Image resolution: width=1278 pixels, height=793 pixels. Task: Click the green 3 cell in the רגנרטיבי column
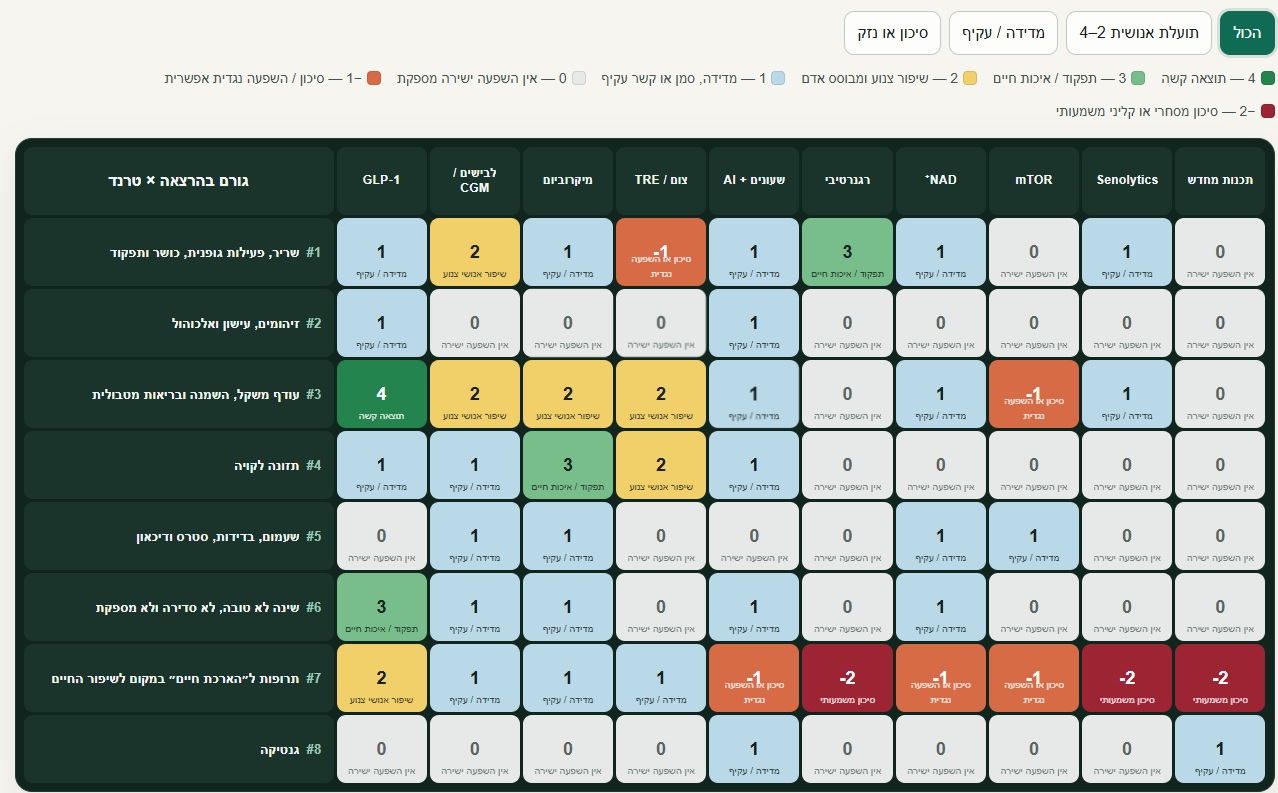847,252
